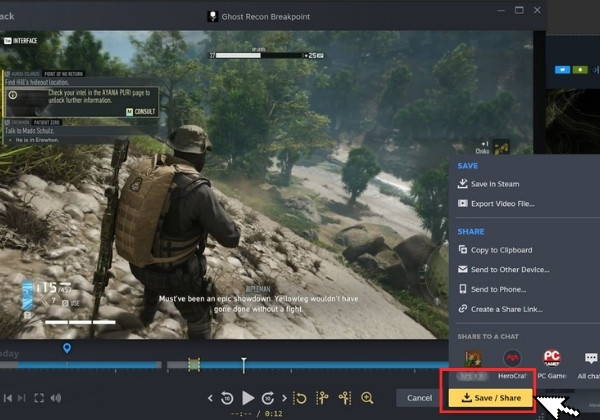
Task: Click the blue pin marker above the timeline
Action: [67, 348]
